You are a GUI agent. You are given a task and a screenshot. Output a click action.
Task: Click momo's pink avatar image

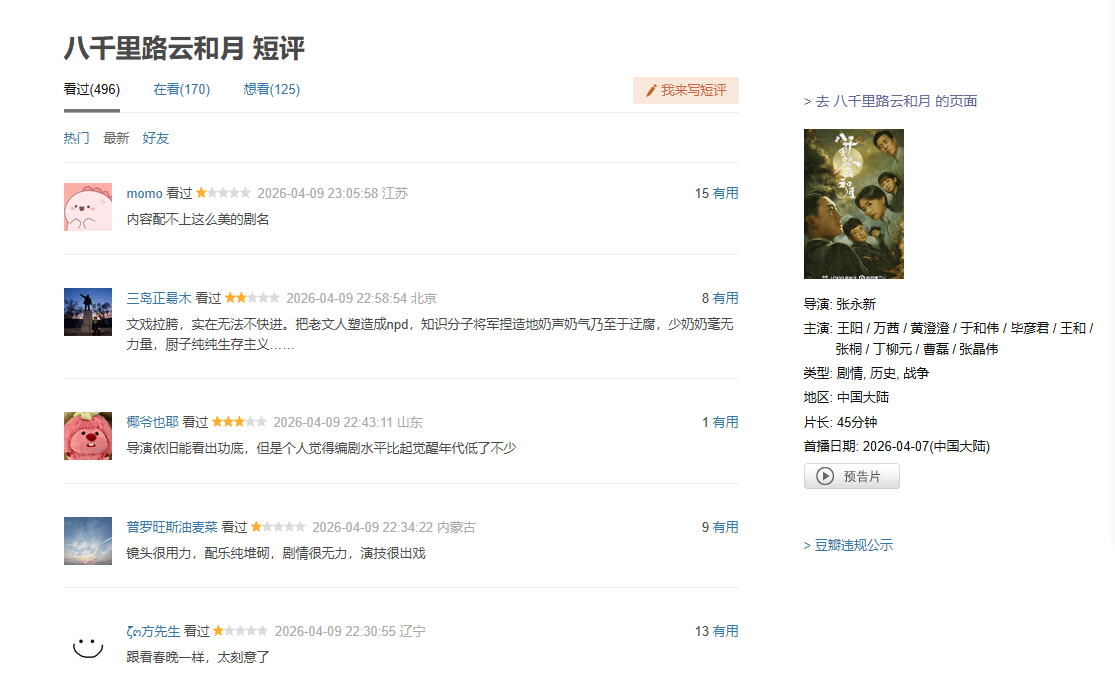tap(87, 207)
